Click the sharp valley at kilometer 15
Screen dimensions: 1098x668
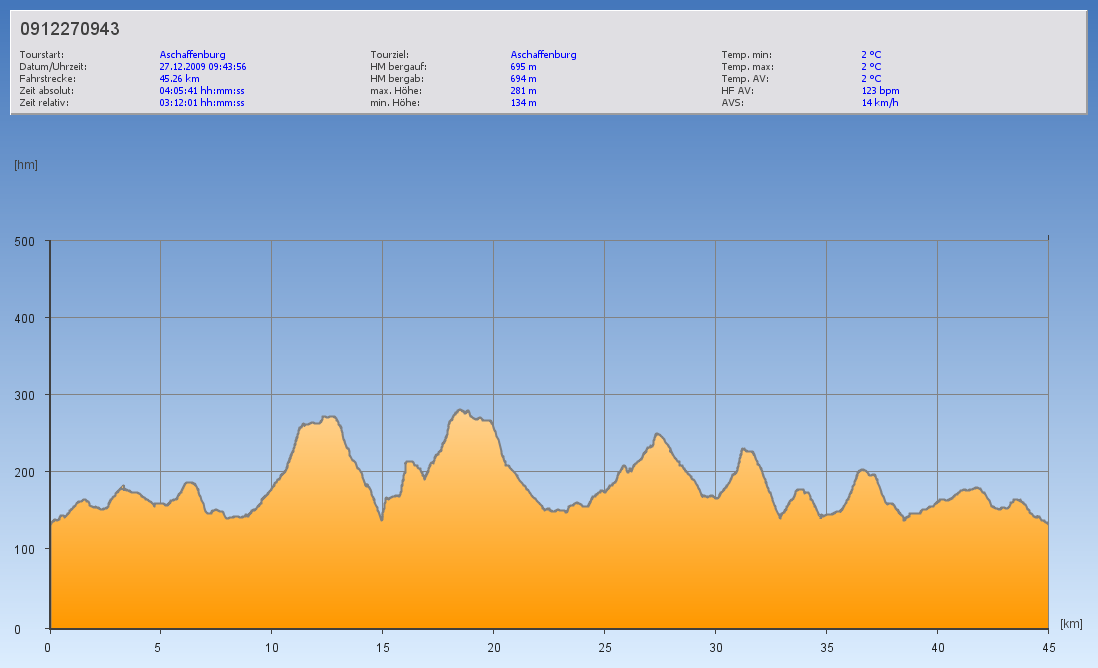coord(381,519)
